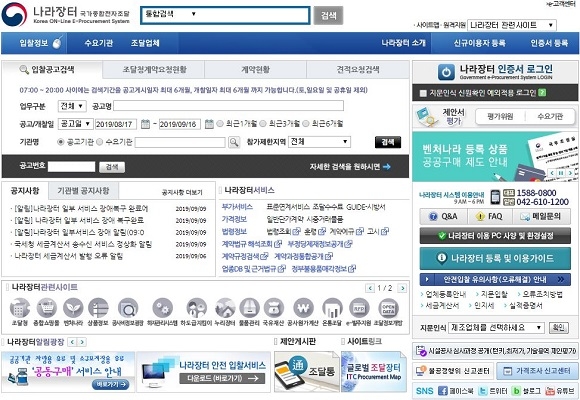580x400 pixels.
Task: Open calendar for start date 2019/08/17
Action: [145, 124]
